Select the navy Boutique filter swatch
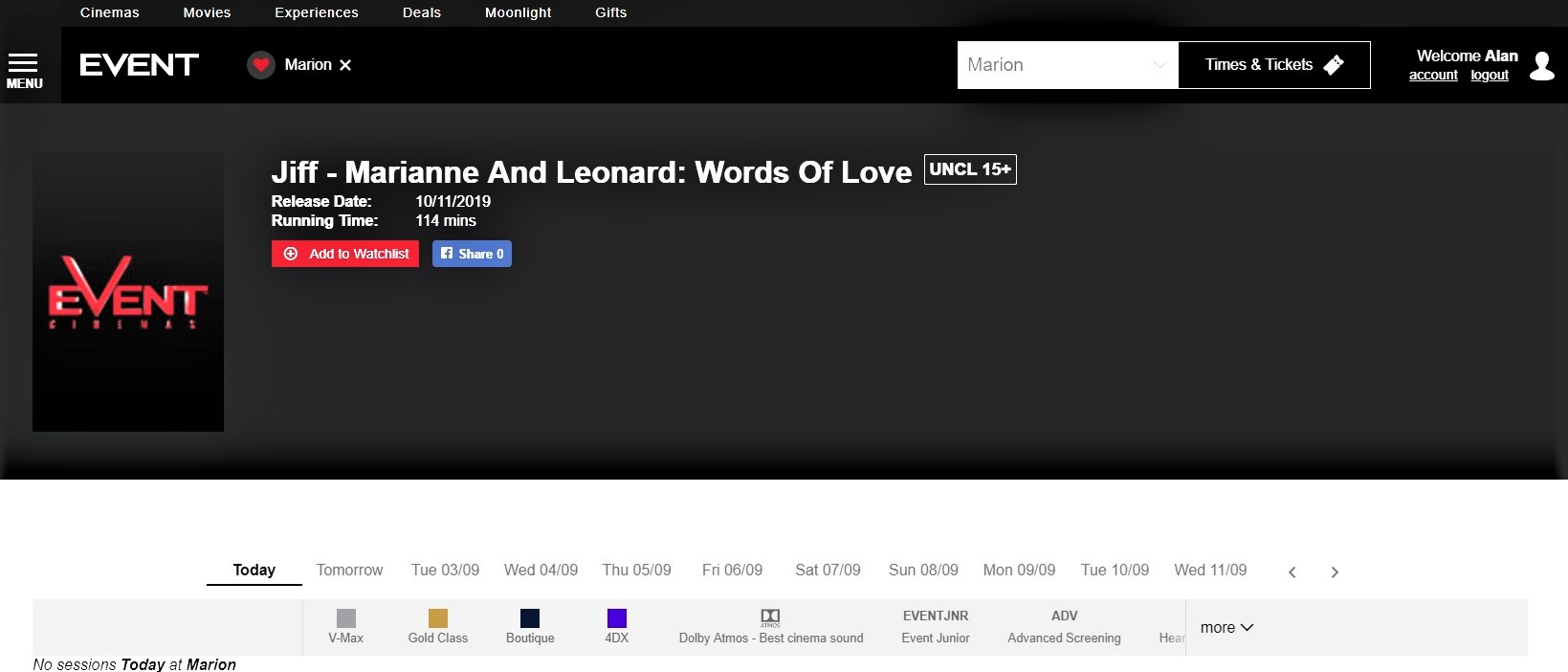1568x672 pixels. click(530, 618)
